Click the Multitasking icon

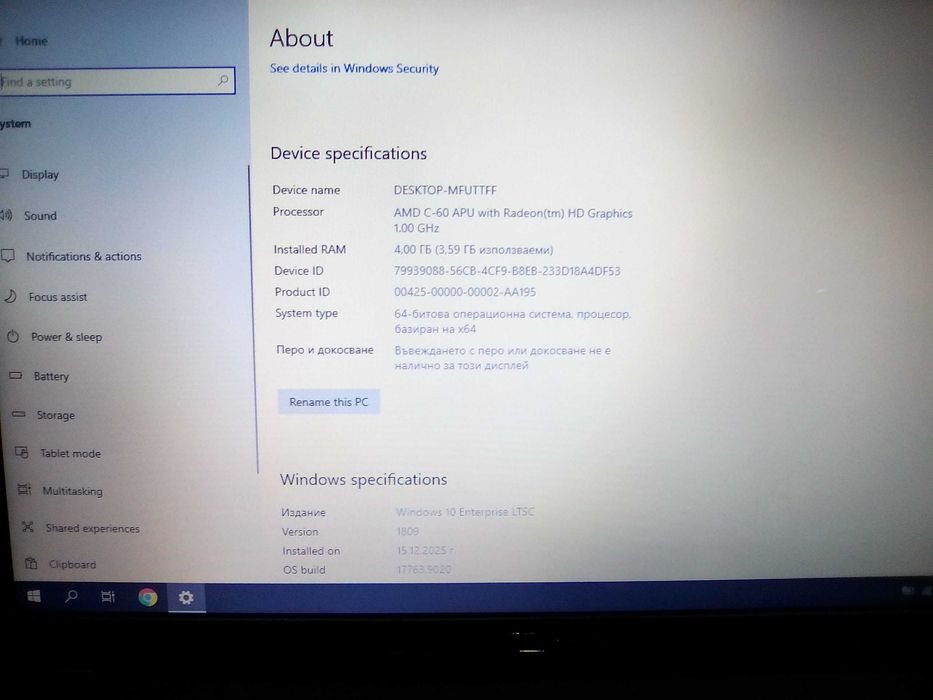(x=24, y=490)
